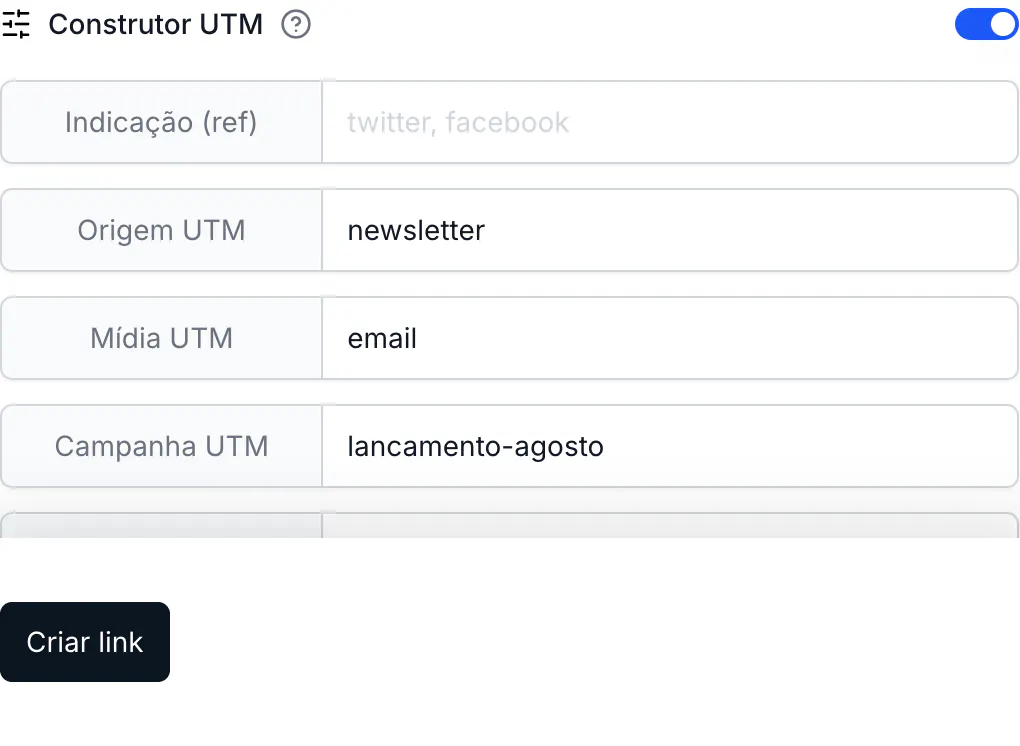This screenshot has height=746, width=1020.
Task: Click the Mídia UTM label cell
Action: point(161,338)
